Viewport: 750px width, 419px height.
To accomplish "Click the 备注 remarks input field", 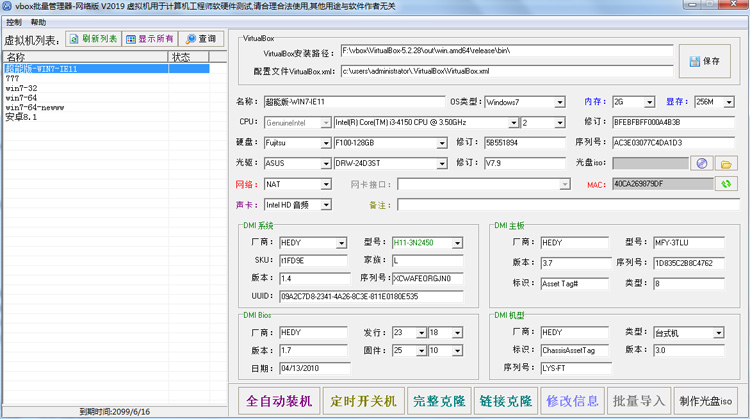I will click(x=568, y=205).
